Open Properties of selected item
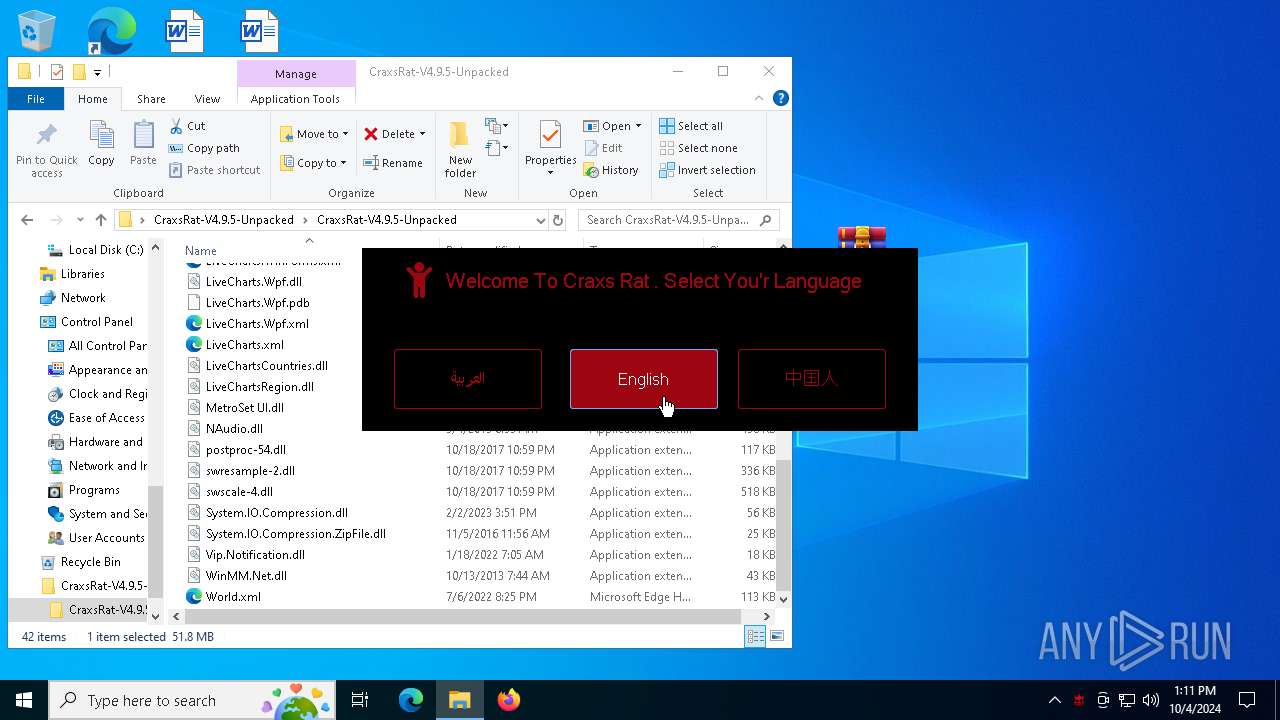 pyautogui.click(x=550, y=150)
